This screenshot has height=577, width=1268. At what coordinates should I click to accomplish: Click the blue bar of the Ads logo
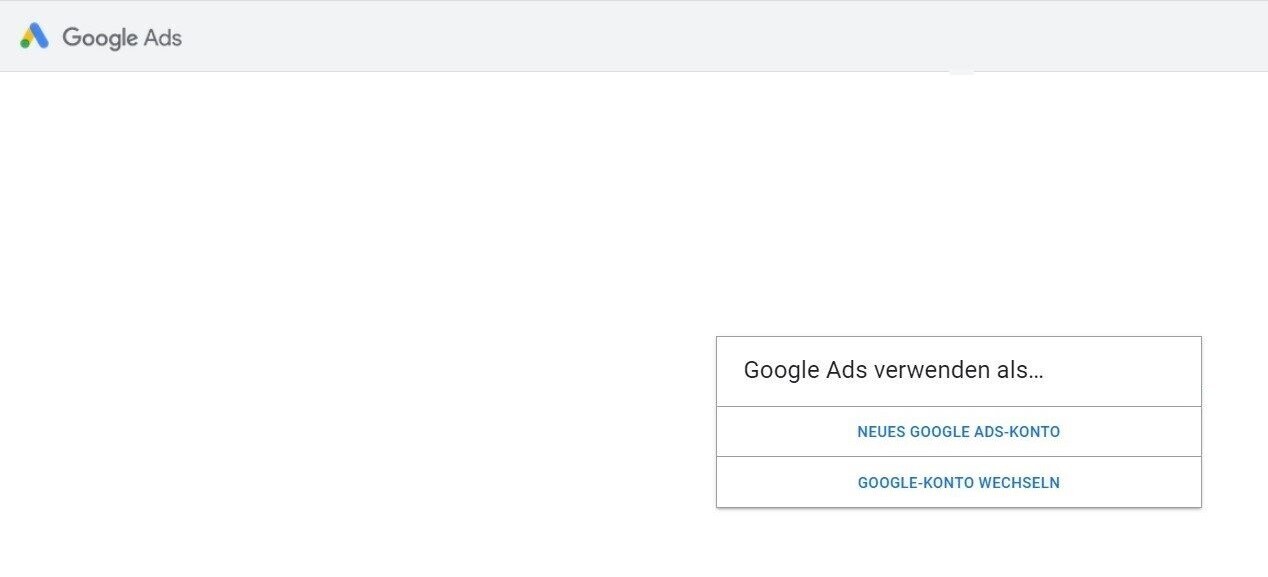point(40,36)
